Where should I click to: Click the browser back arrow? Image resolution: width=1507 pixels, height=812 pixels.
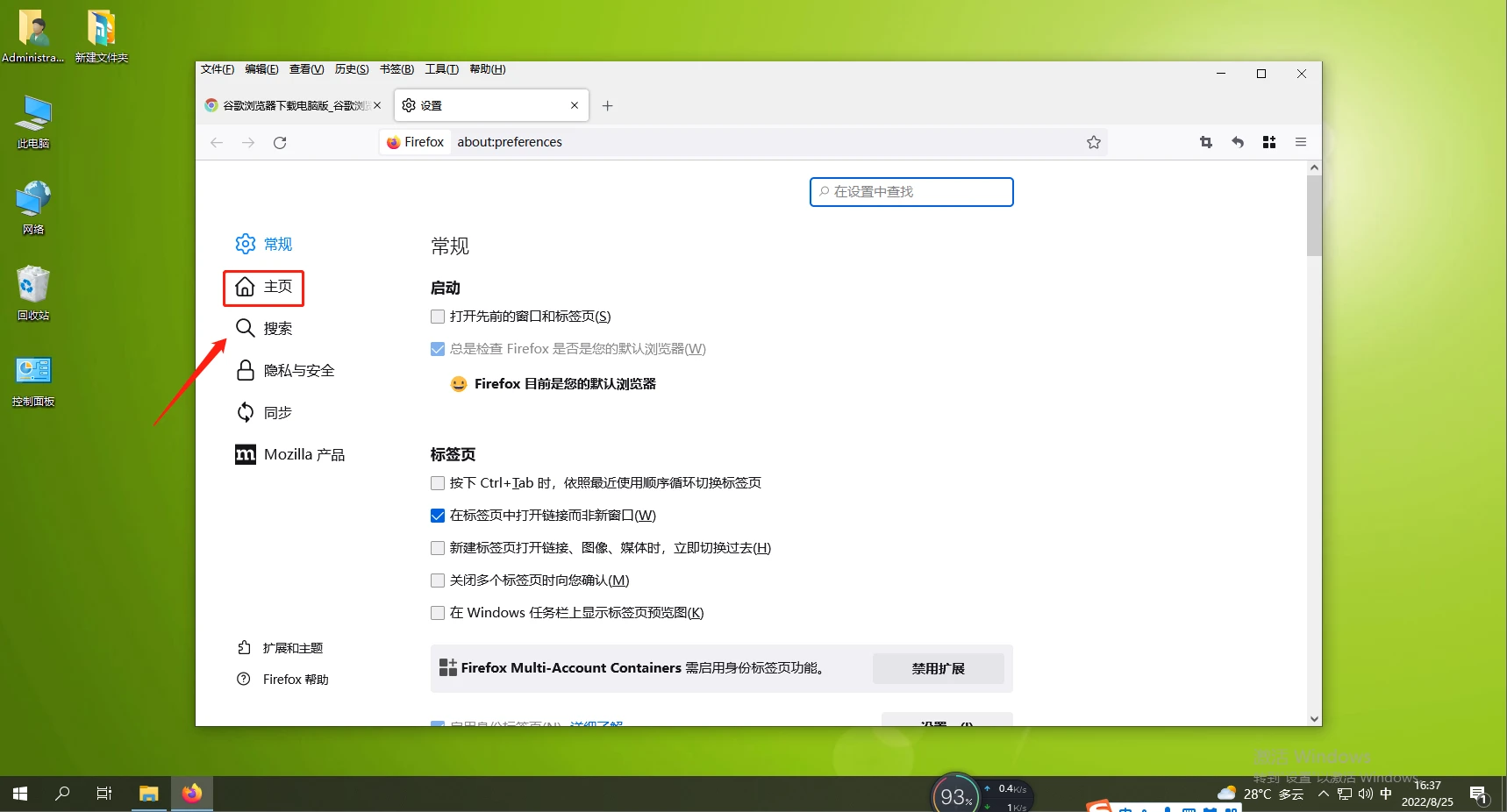(x=217, y=142)
